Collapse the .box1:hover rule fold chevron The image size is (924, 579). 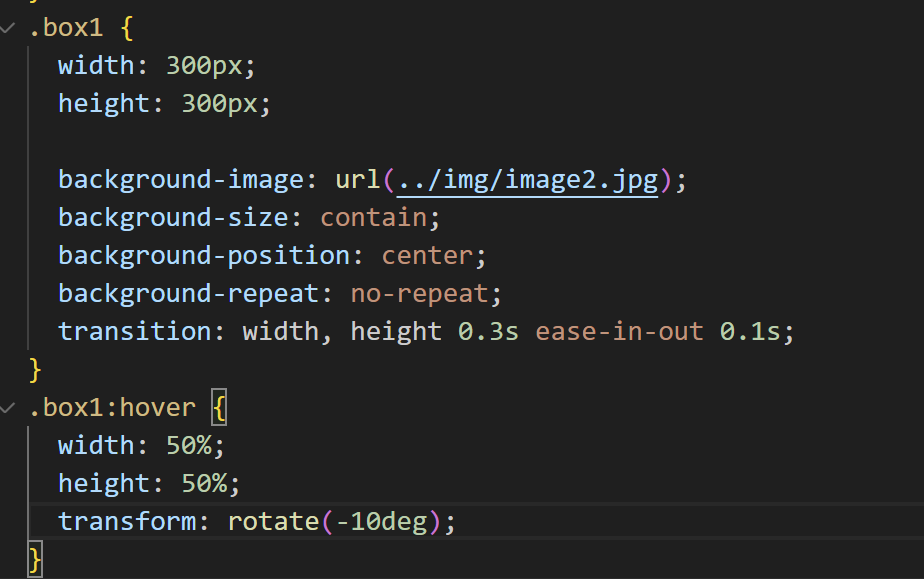point(8,408)
